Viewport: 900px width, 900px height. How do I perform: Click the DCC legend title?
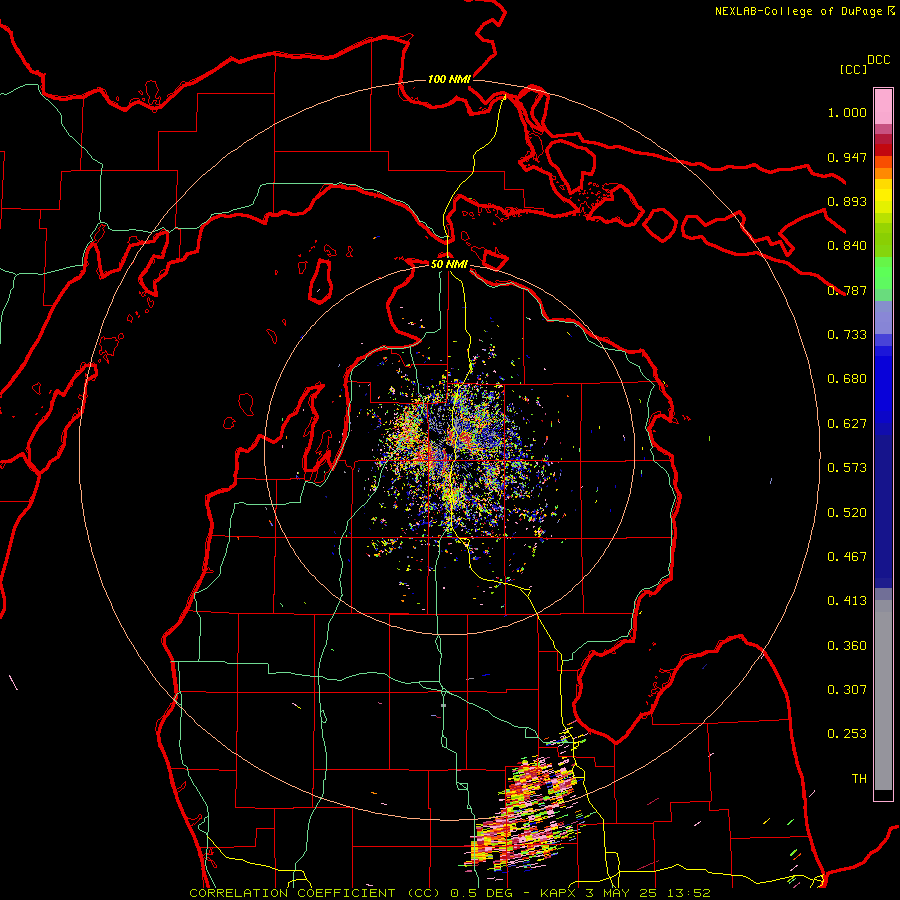pos(879,60)
